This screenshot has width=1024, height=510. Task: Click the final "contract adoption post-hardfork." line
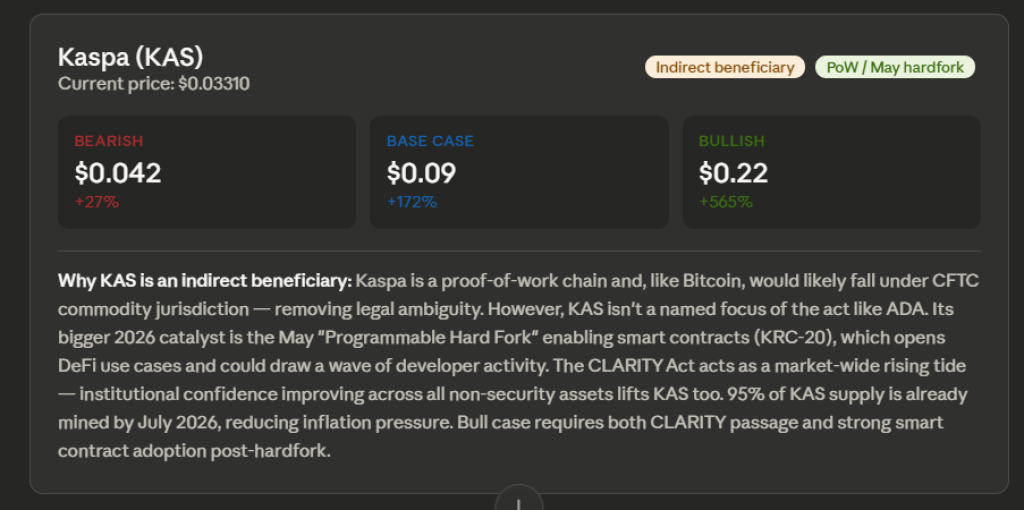pos(194,451)
